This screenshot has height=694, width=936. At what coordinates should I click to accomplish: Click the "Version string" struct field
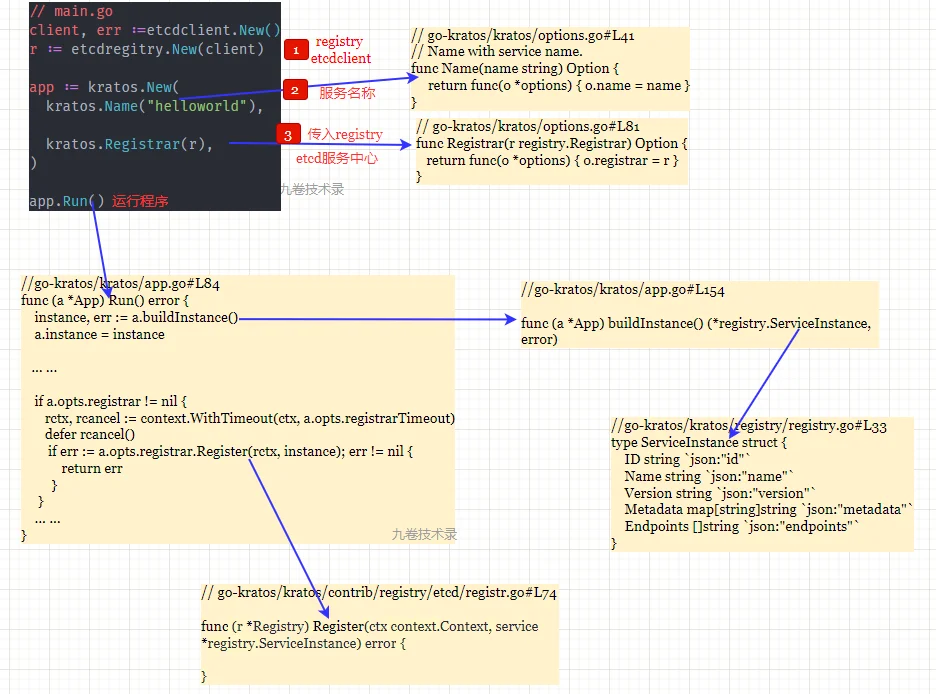tap(720, 493)
